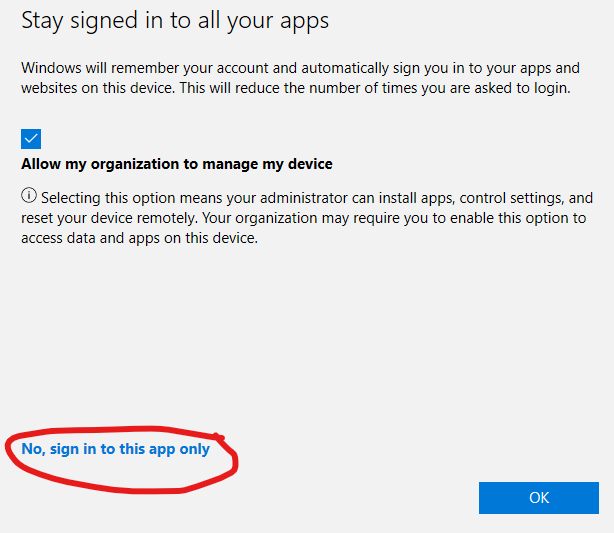The image size is (614, 533).
Task: Disable device management via the checked box
Action: [x=31, y=139]
